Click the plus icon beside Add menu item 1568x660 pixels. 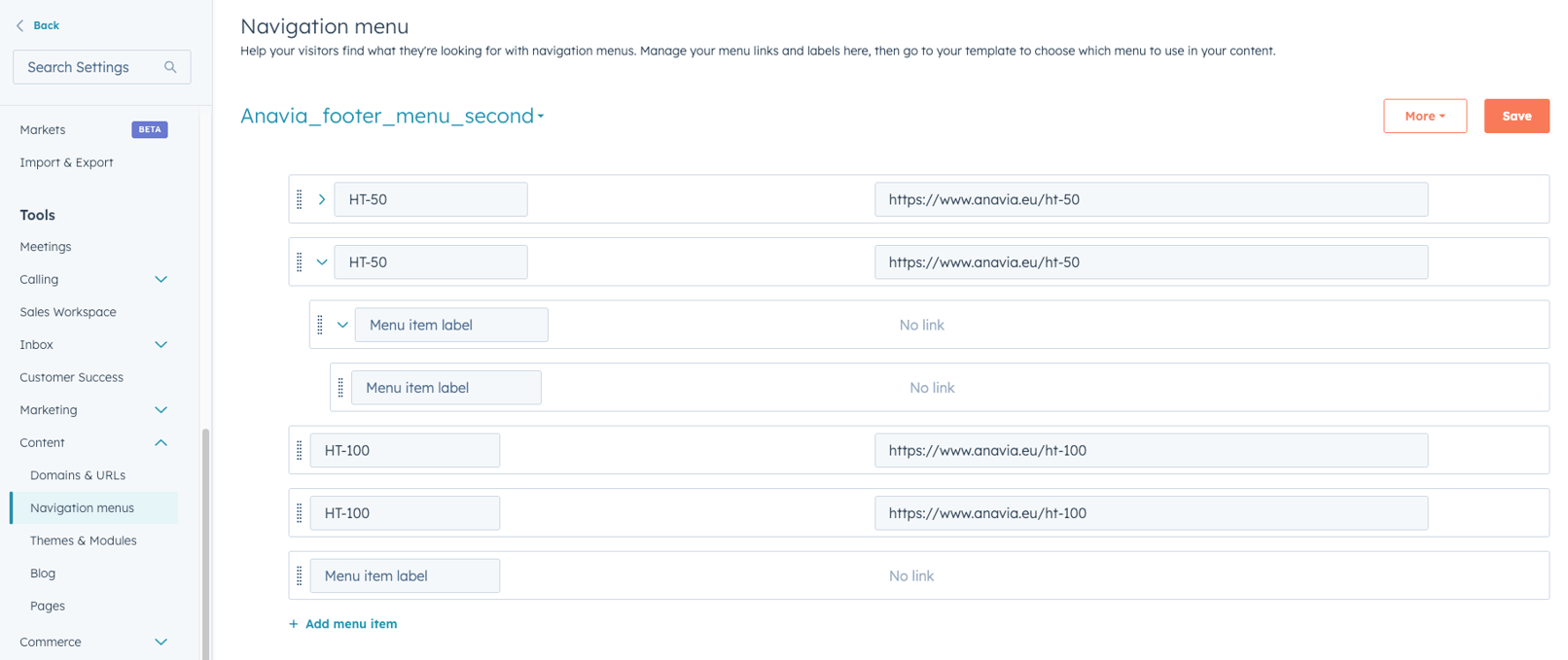coord(294,624)
